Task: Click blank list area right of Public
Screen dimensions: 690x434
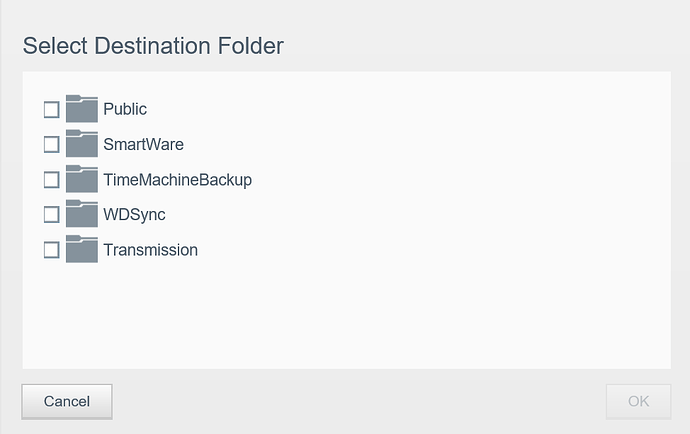Action: coord(400,109)
